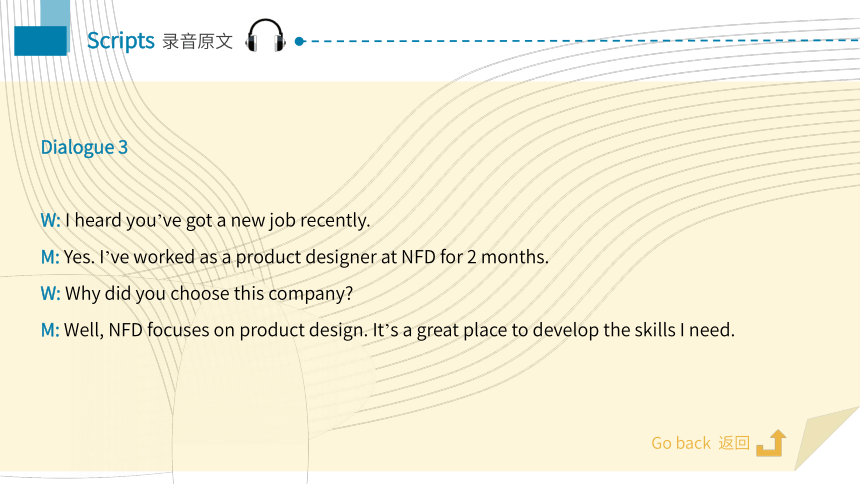Click the dark blue square decoration
This screenshot has height=484, width=860.
[x=41, y=41]
